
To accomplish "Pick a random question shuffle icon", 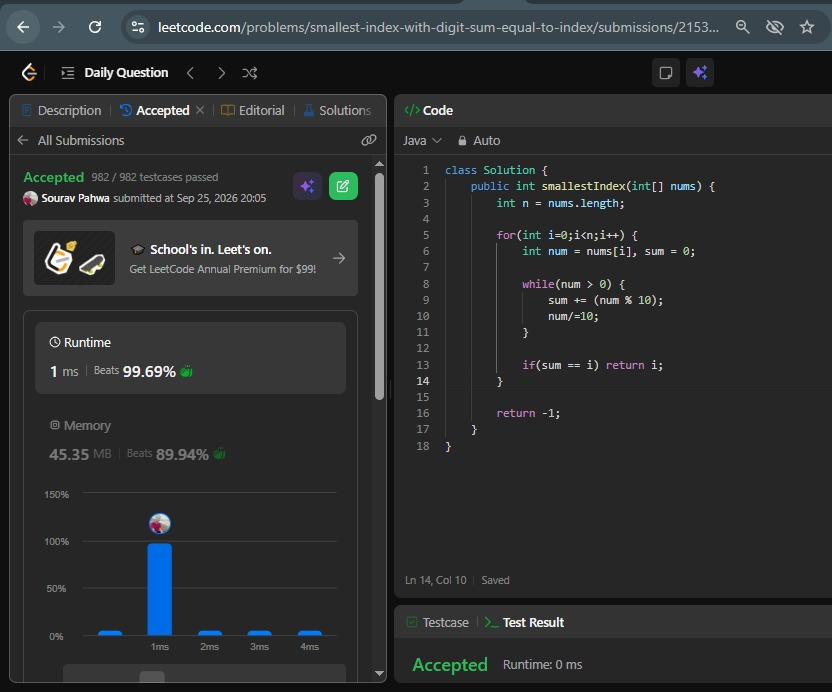I will tap(250, 73).
